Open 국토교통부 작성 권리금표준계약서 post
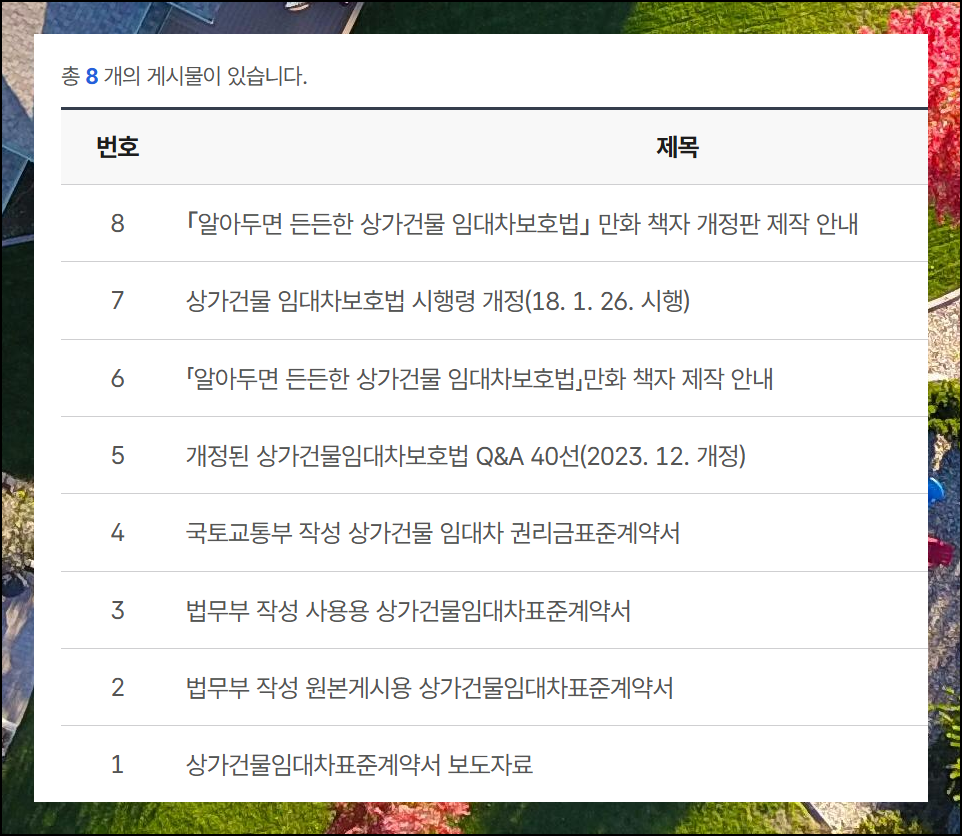The height and width of the screenshot is (836, 962). (x=433, y=533)
